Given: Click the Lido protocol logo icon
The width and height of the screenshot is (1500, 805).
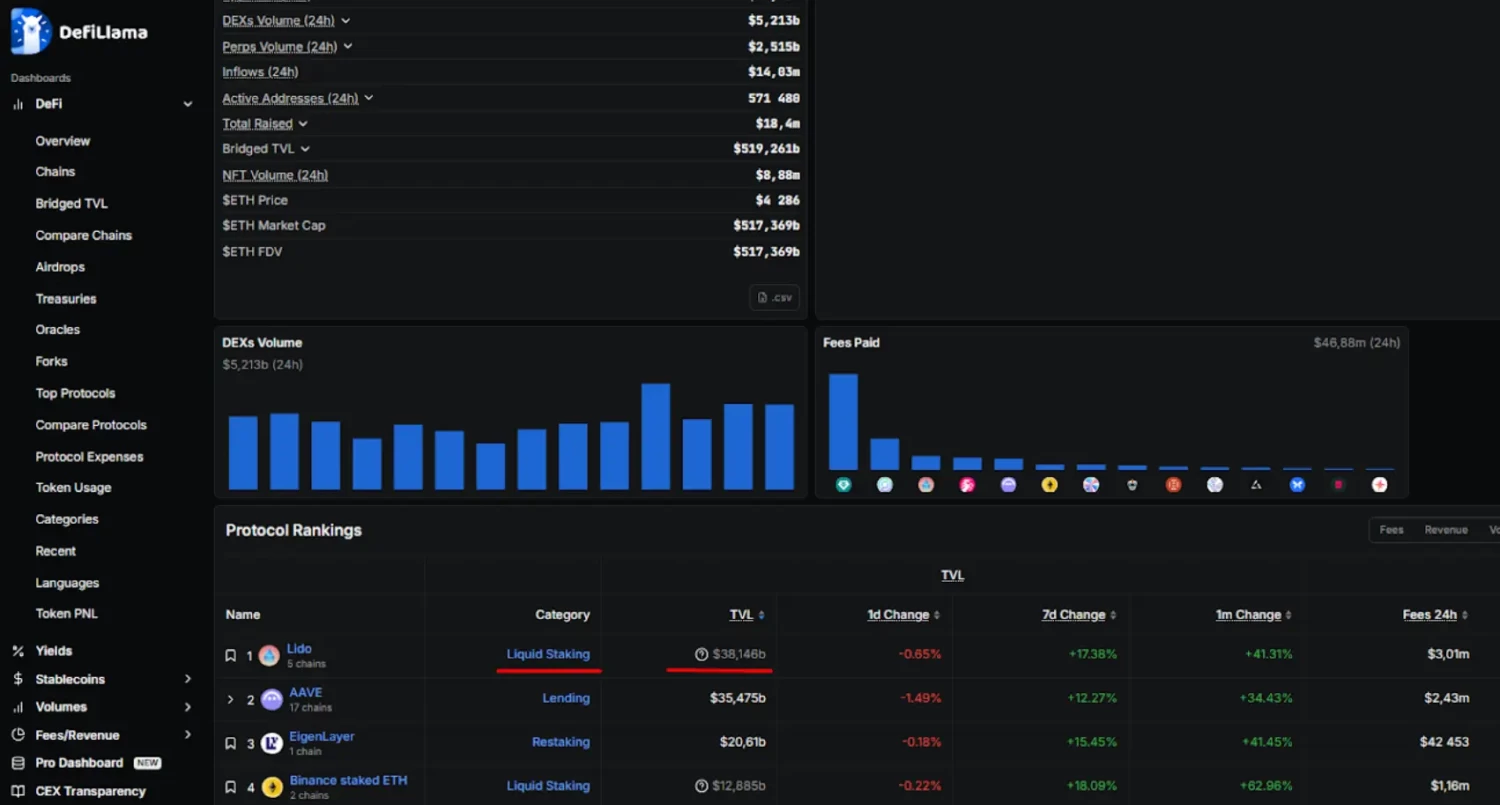Looking at the screenshot, I should (269, 656).
